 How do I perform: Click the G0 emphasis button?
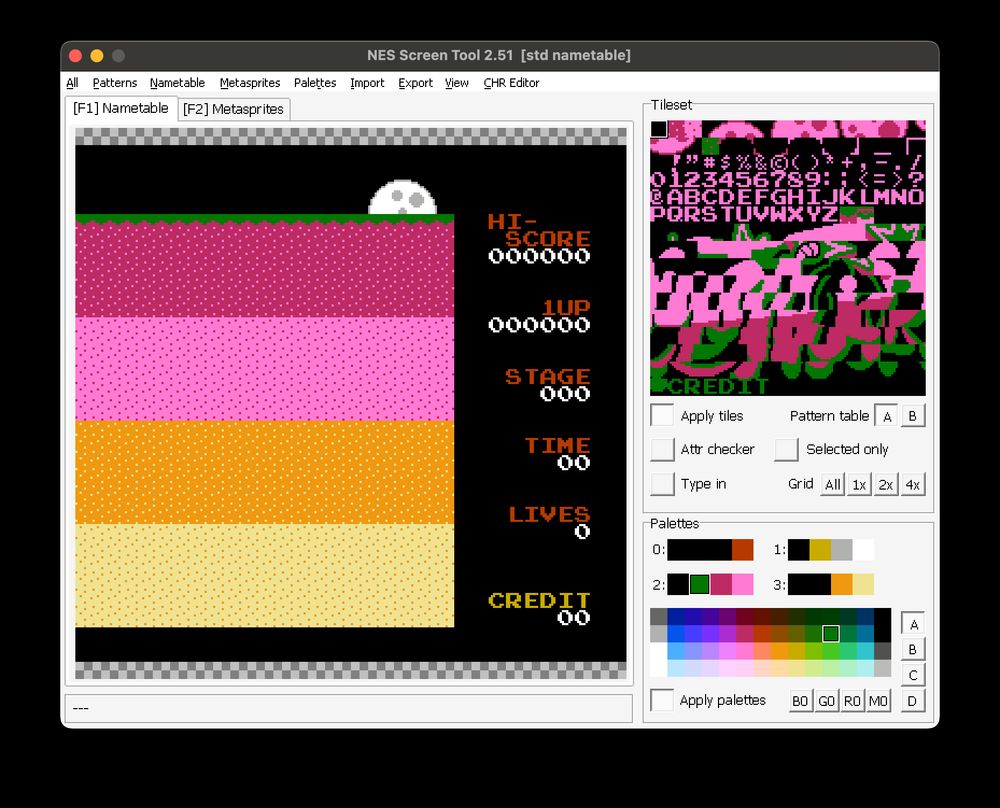826,701
